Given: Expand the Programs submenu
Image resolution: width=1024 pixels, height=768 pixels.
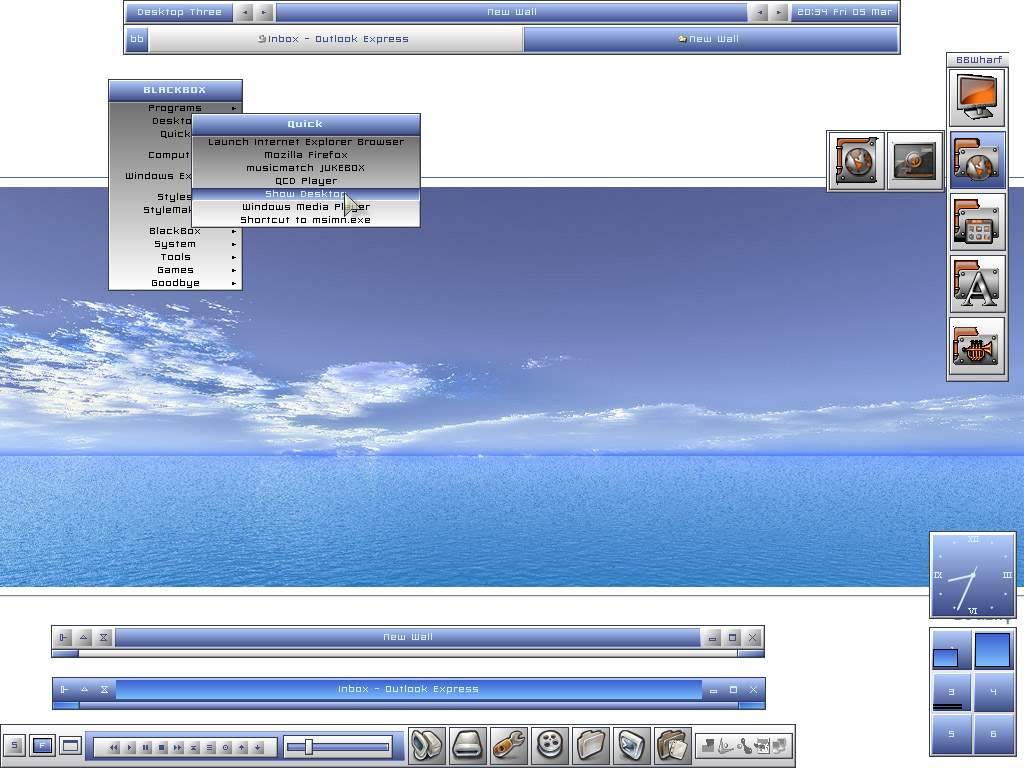Looking at the screenshot, I should click(175, 108).
